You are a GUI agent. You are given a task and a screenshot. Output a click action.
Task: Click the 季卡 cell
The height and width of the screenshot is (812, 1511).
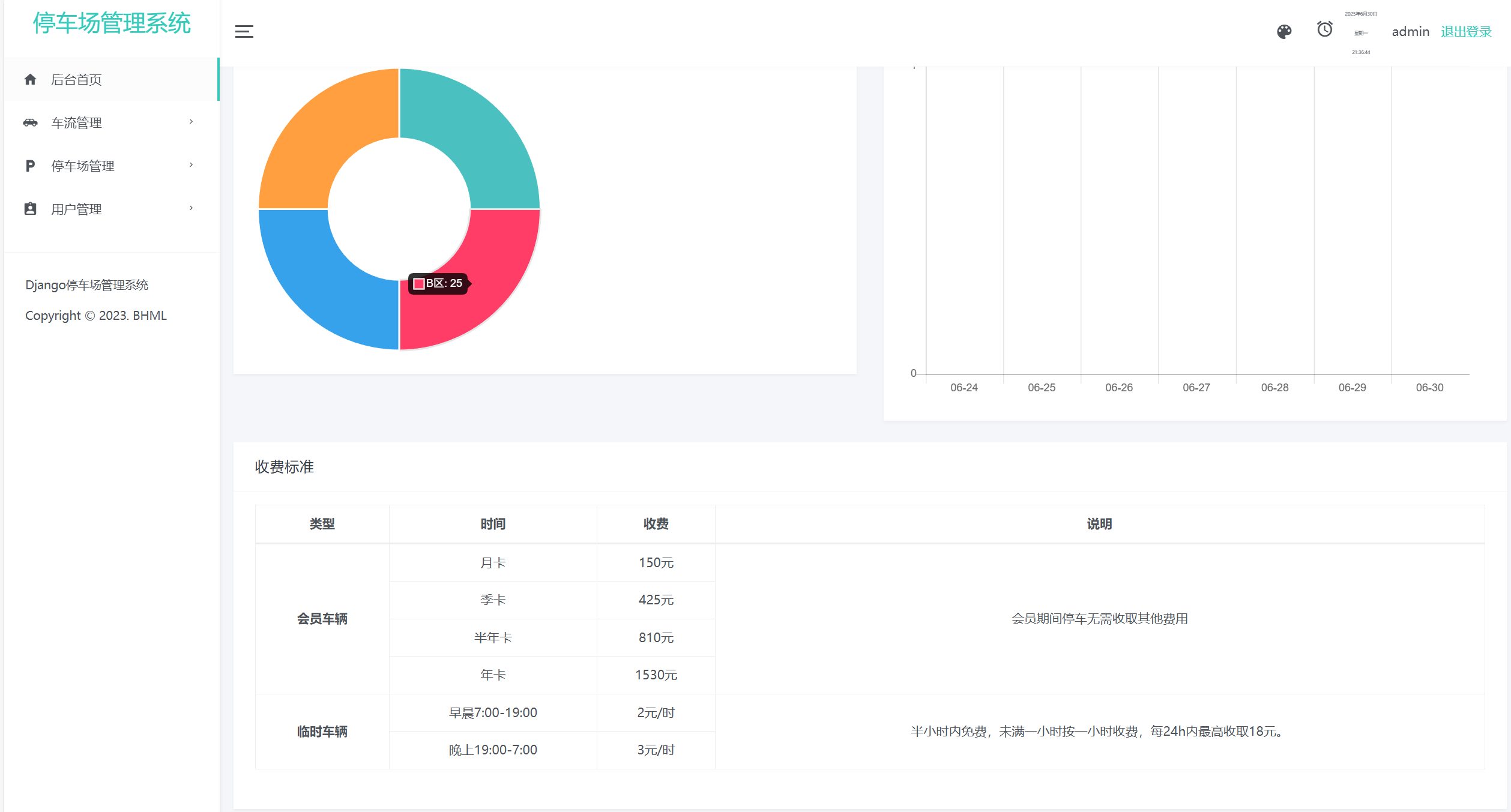point(493,600)
